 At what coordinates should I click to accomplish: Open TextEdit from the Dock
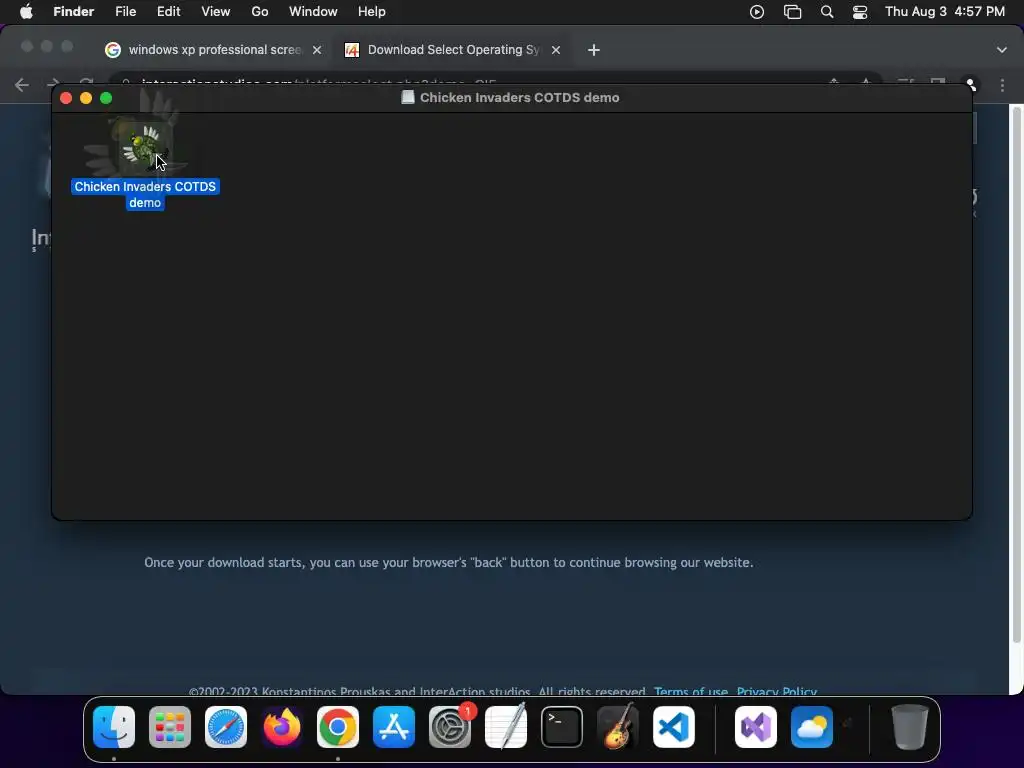point(506,727)
